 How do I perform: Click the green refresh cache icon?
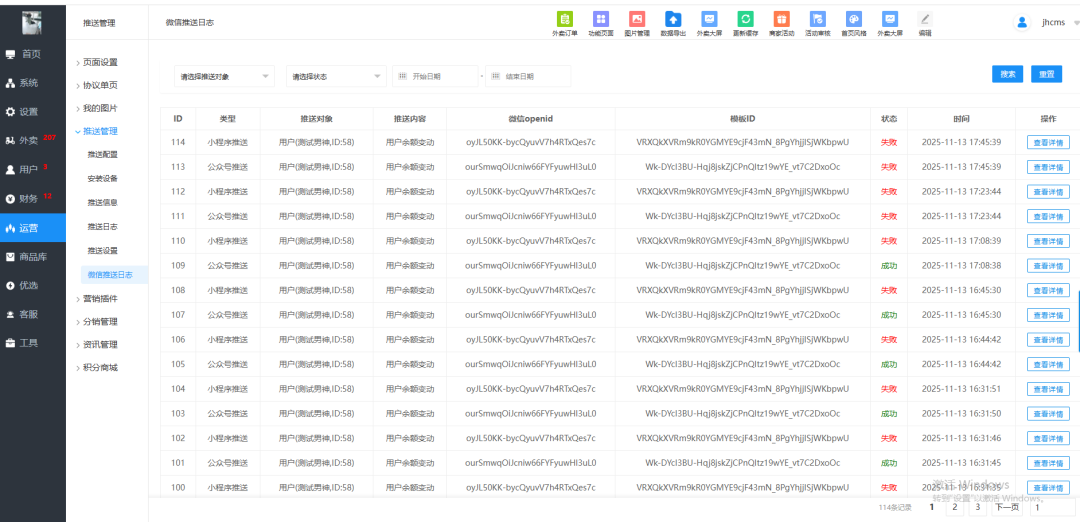tap(745, 19)
